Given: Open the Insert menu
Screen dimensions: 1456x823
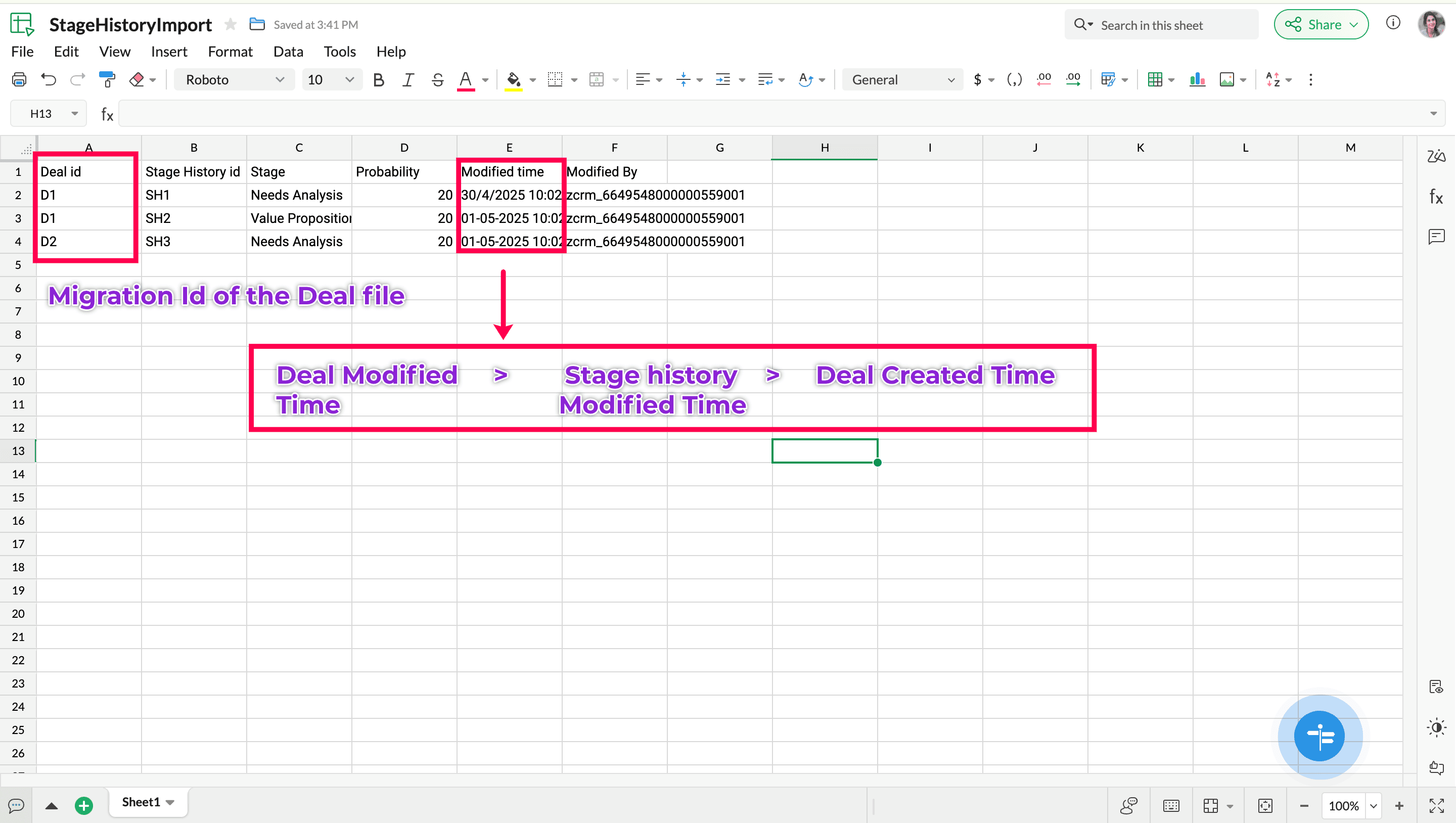Looking at the screenshot, I should click(x=168, y=52).
